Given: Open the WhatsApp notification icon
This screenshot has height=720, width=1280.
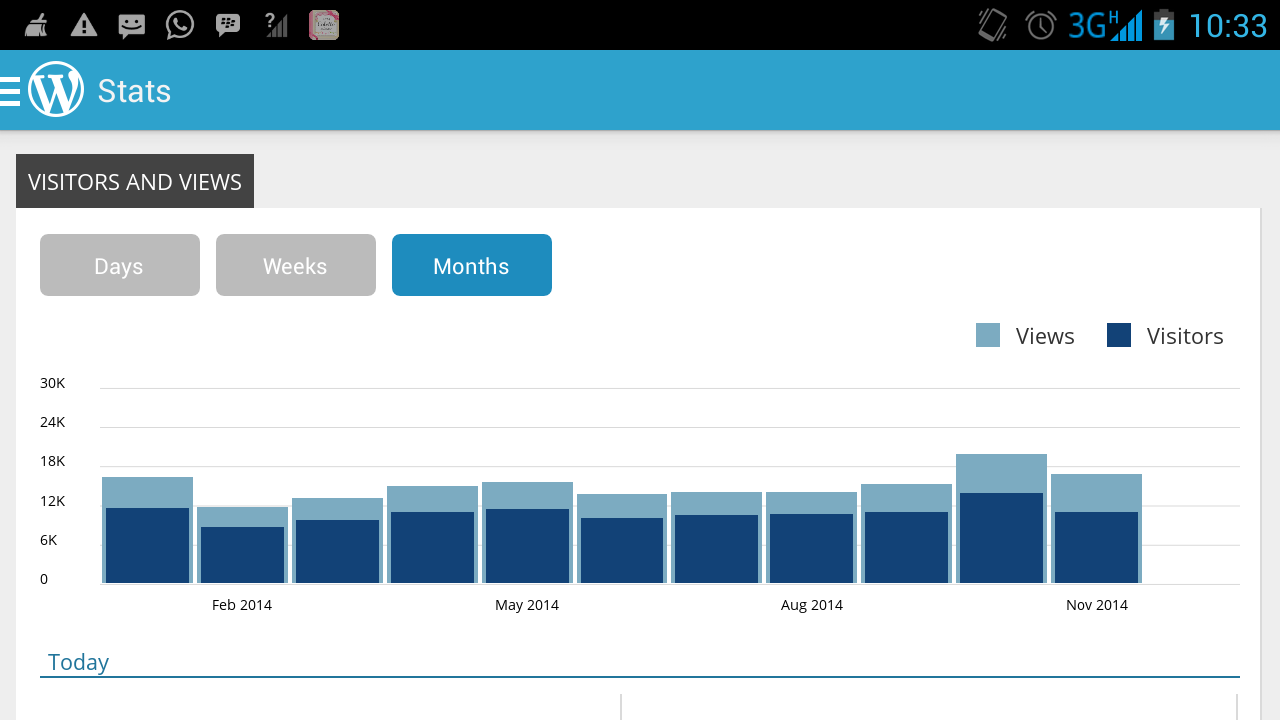Looking at the screenshot, I should [180, 25].
